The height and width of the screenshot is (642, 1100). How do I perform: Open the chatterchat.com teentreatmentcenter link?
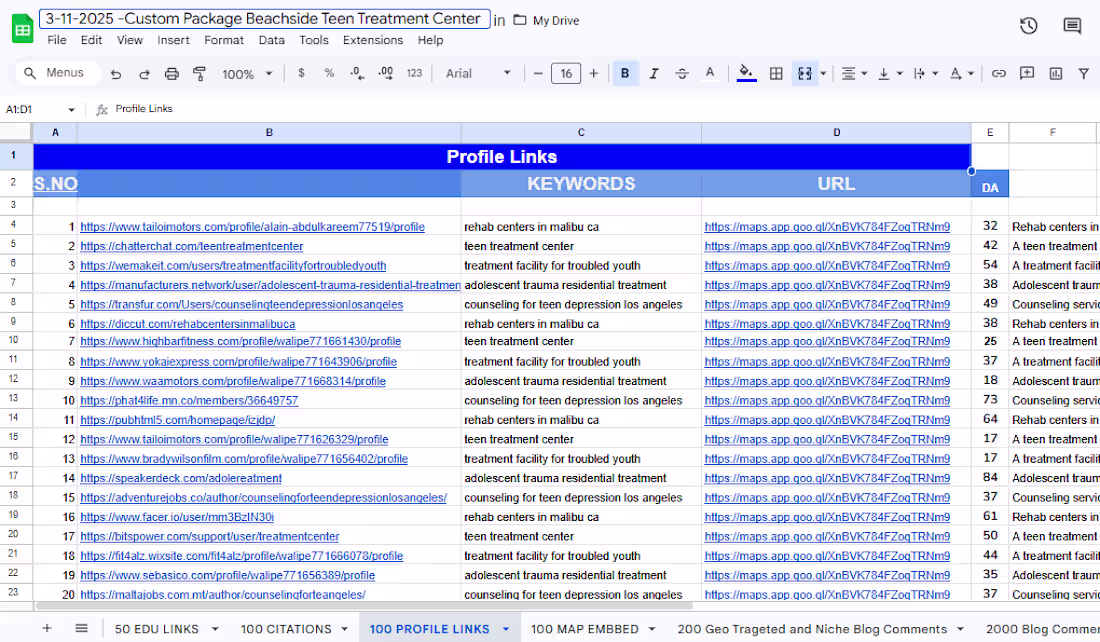point(192,246)
